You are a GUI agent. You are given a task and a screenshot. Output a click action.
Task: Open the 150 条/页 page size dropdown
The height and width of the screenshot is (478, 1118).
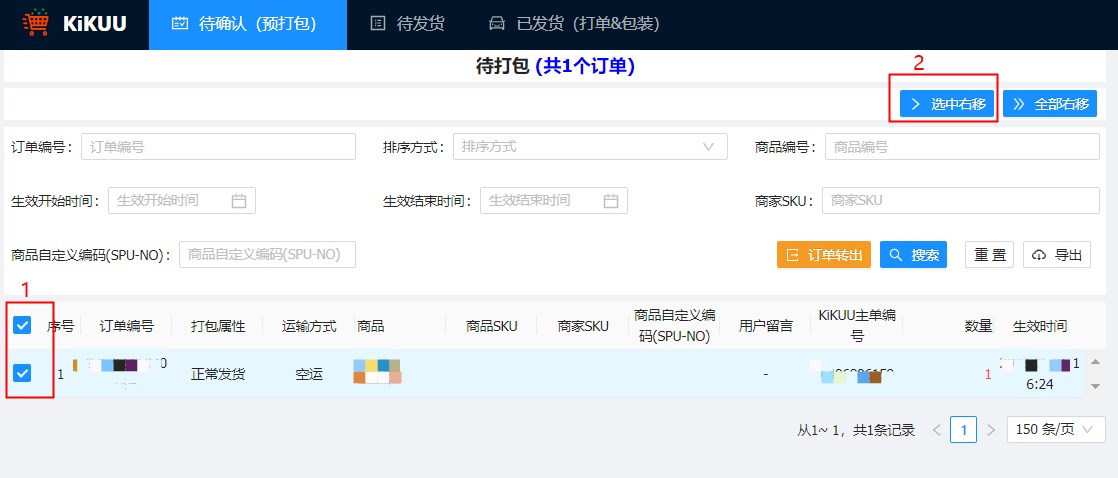click(x=1055, y=429)
